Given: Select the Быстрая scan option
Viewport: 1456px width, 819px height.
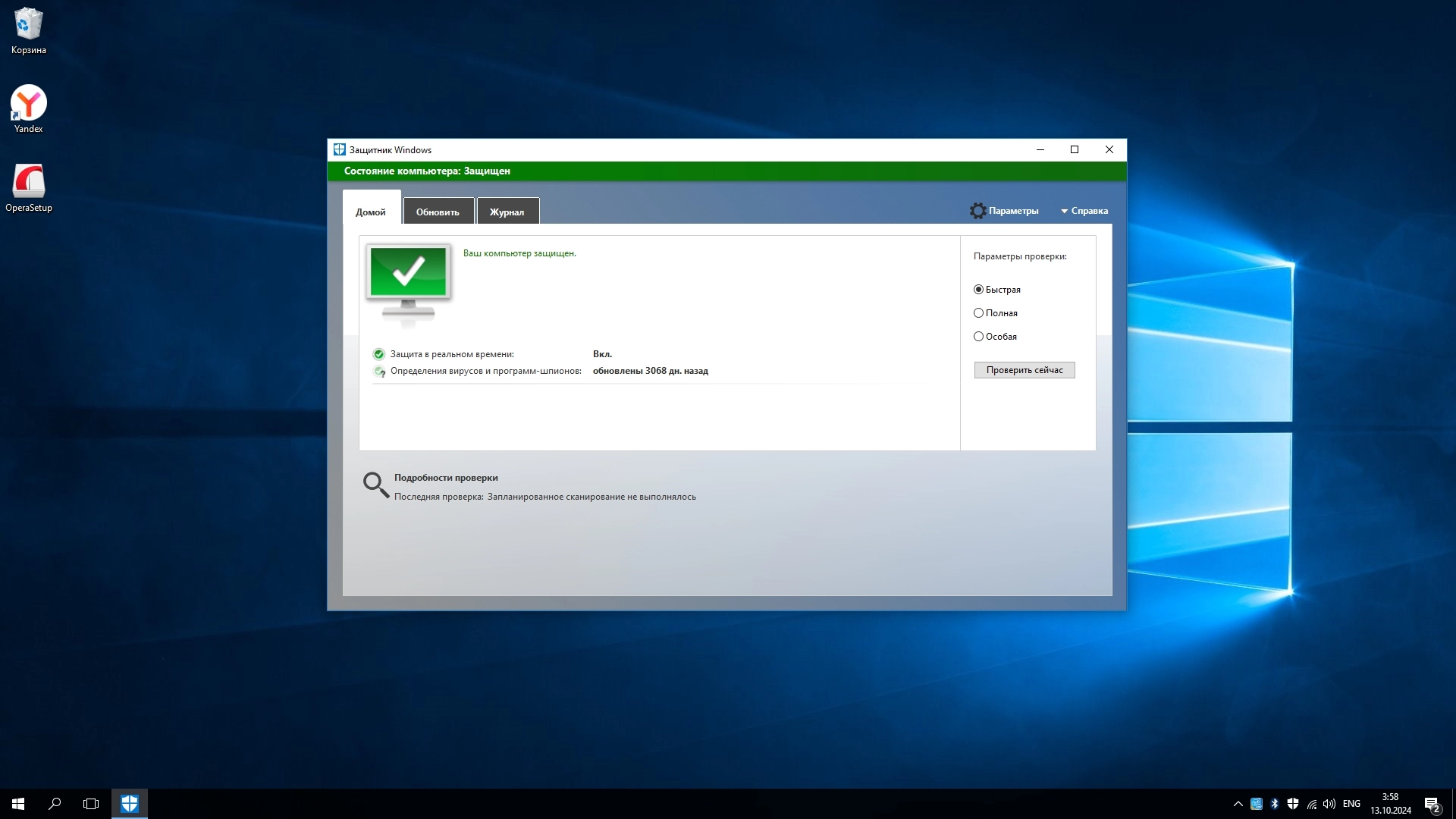Looking at the screenshot, I should 978,290.
